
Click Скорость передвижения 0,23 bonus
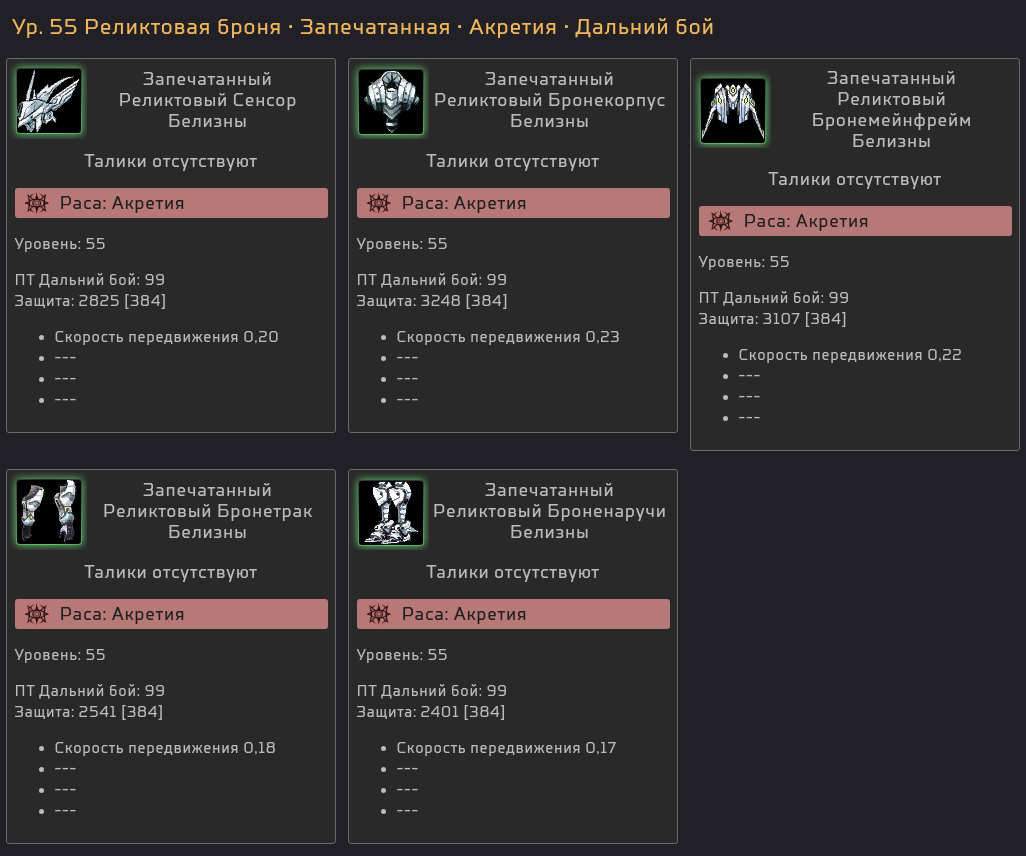[508, 337]
